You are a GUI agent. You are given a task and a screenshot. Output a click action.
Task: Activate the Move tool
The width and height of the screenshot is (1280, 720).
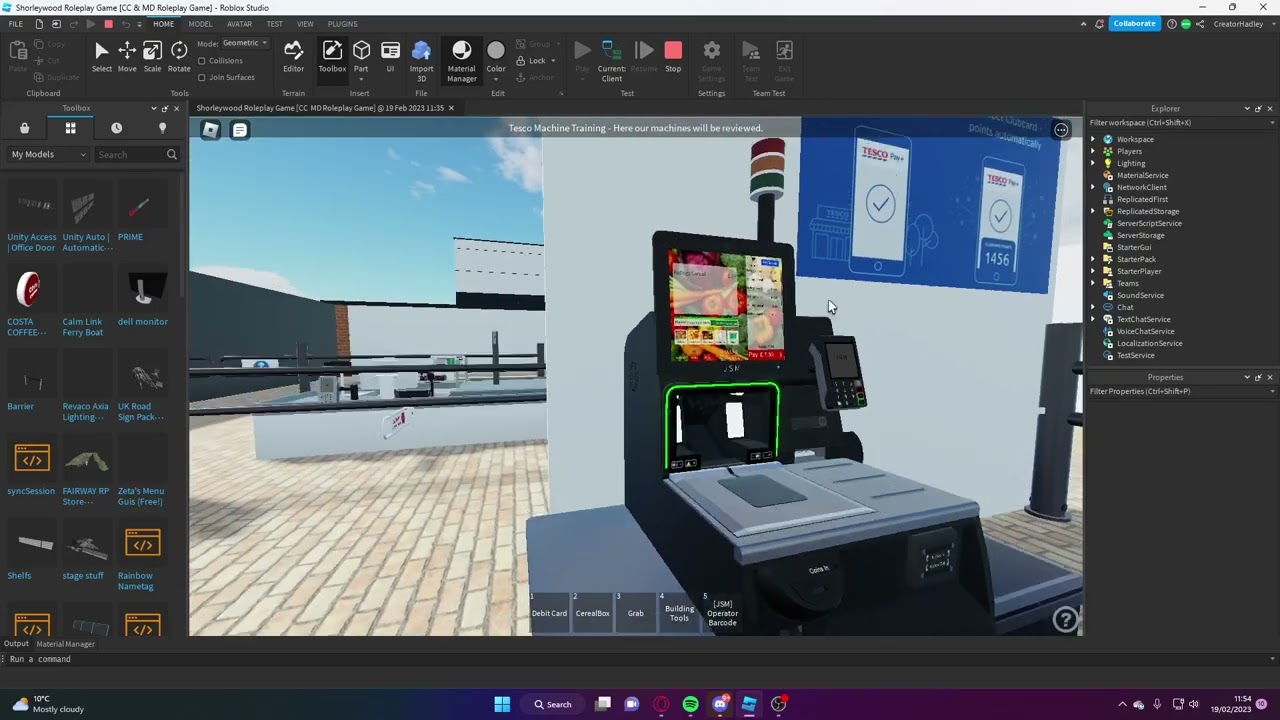click(127, 57)
